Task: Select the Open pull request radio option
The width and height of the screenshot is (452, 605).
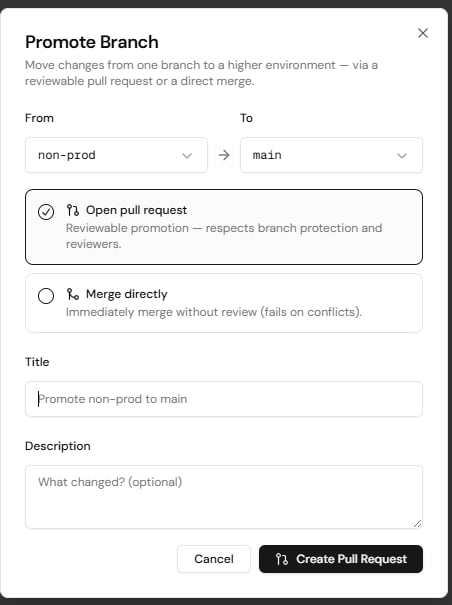Action: pyautogui.click(x=46, y=212)
